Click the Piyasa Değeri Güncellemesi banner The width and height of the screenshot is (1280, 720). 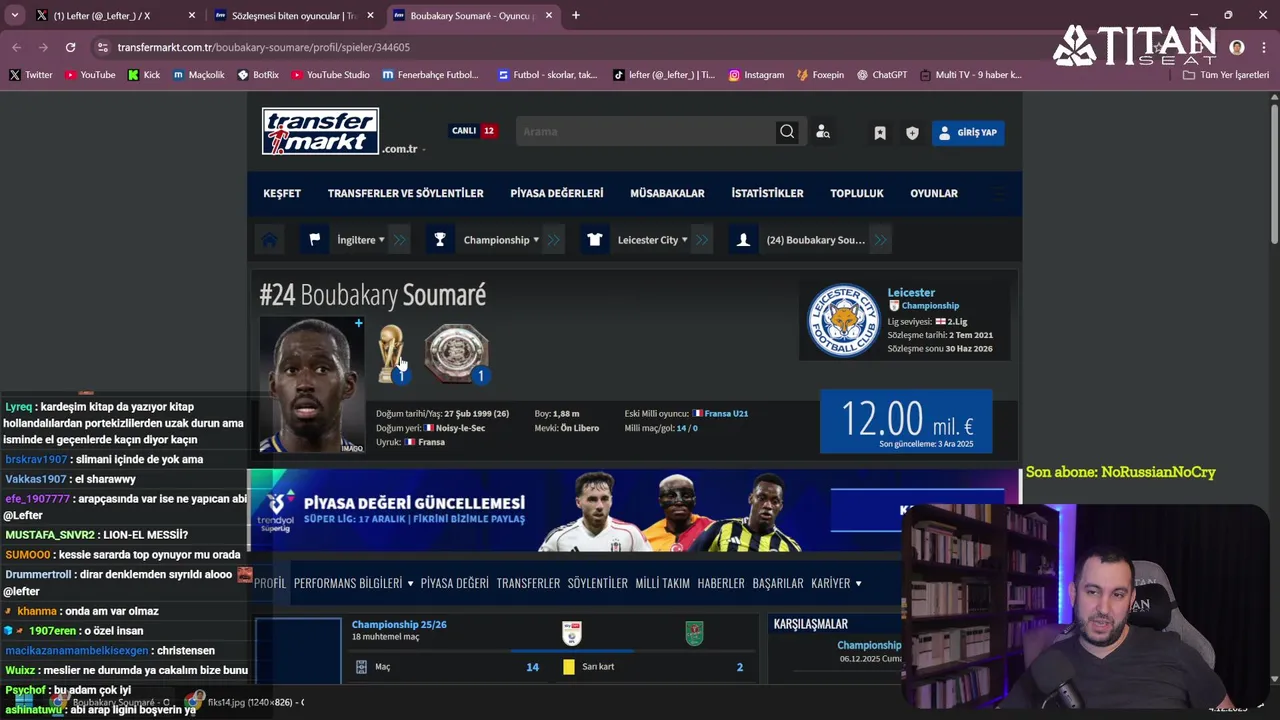coord(633,510)
